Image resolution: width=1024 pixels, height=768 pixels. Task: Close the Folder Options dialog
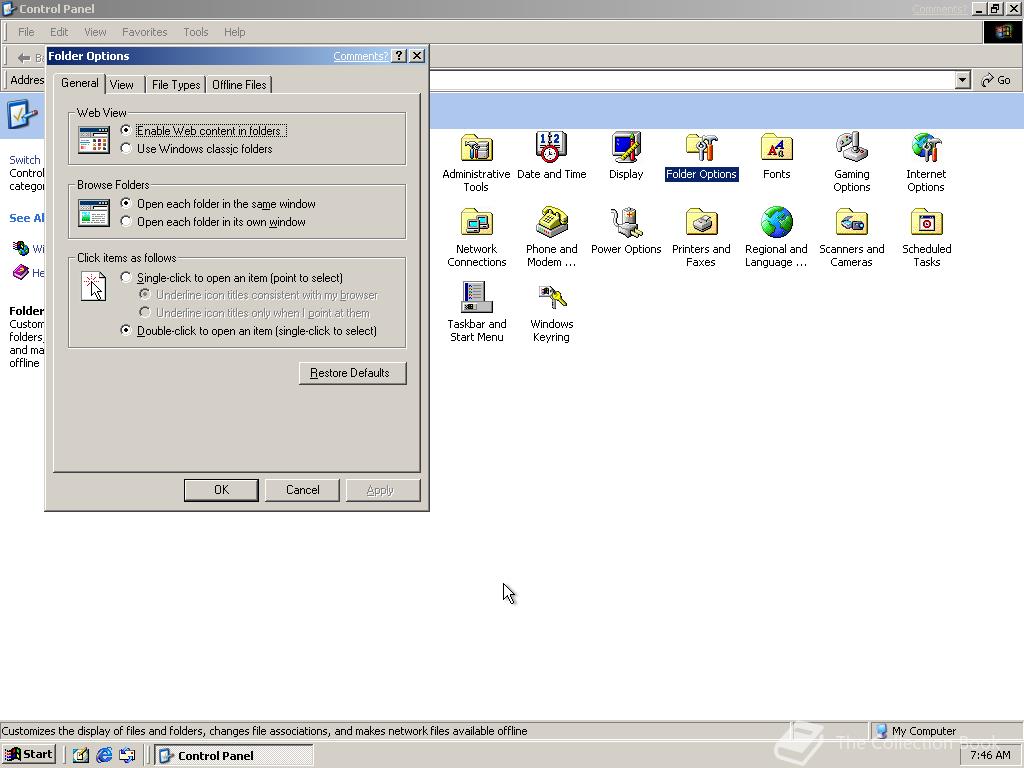[417, 56]
